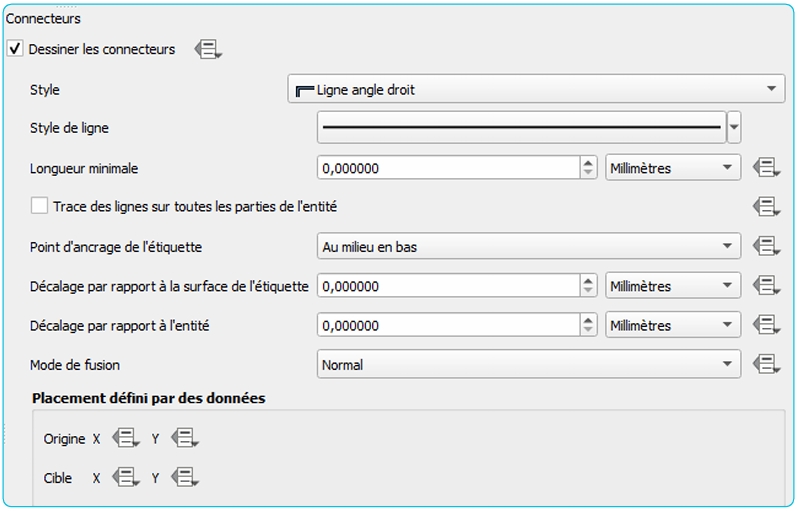Open the Style de ligne dropdown arrow
The width and height of the screenshot is (798, 511).
pyautogui.click(x=735, y=128)
